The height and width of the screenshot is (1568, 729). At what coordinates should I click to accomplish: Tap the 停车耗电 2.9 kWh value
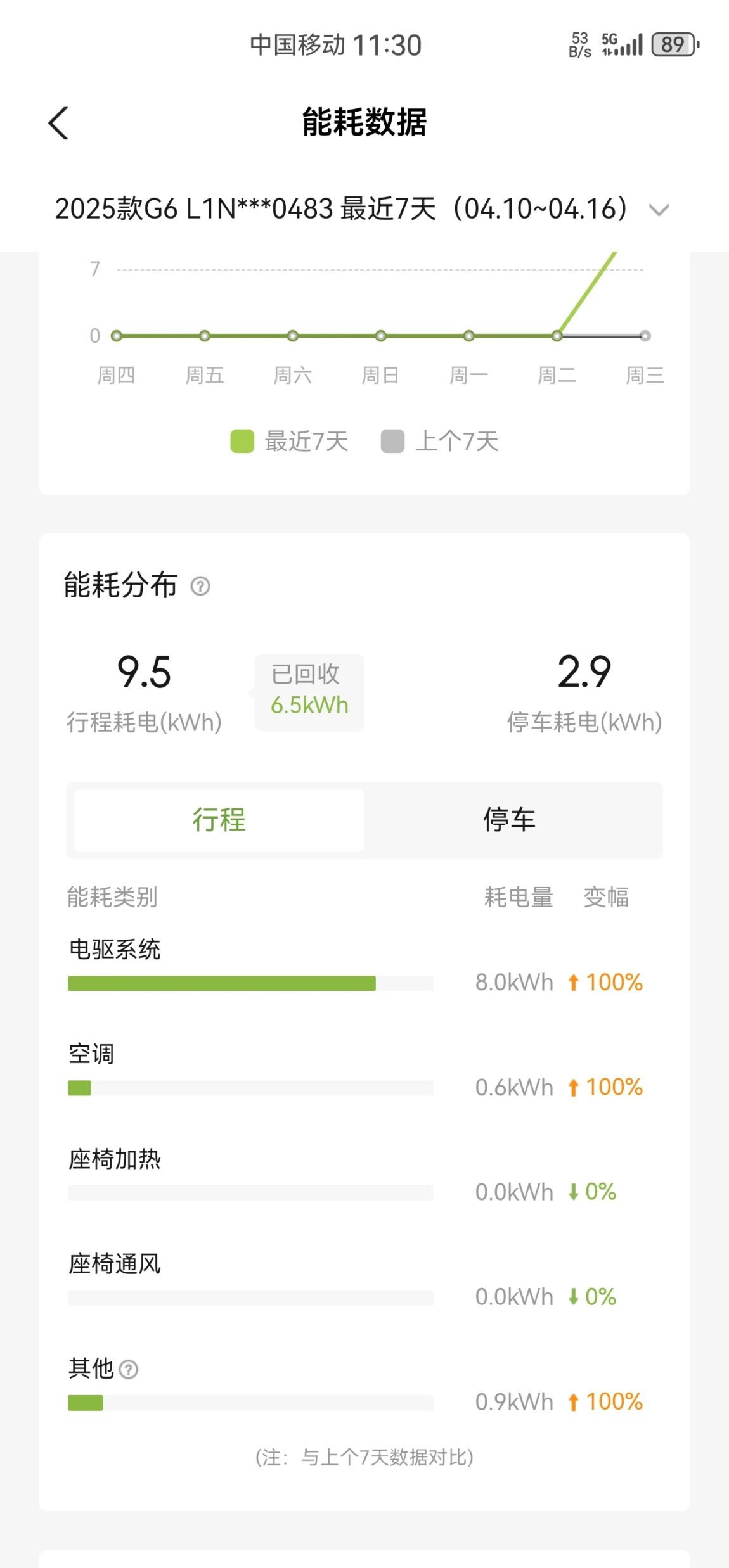[584, 672]
